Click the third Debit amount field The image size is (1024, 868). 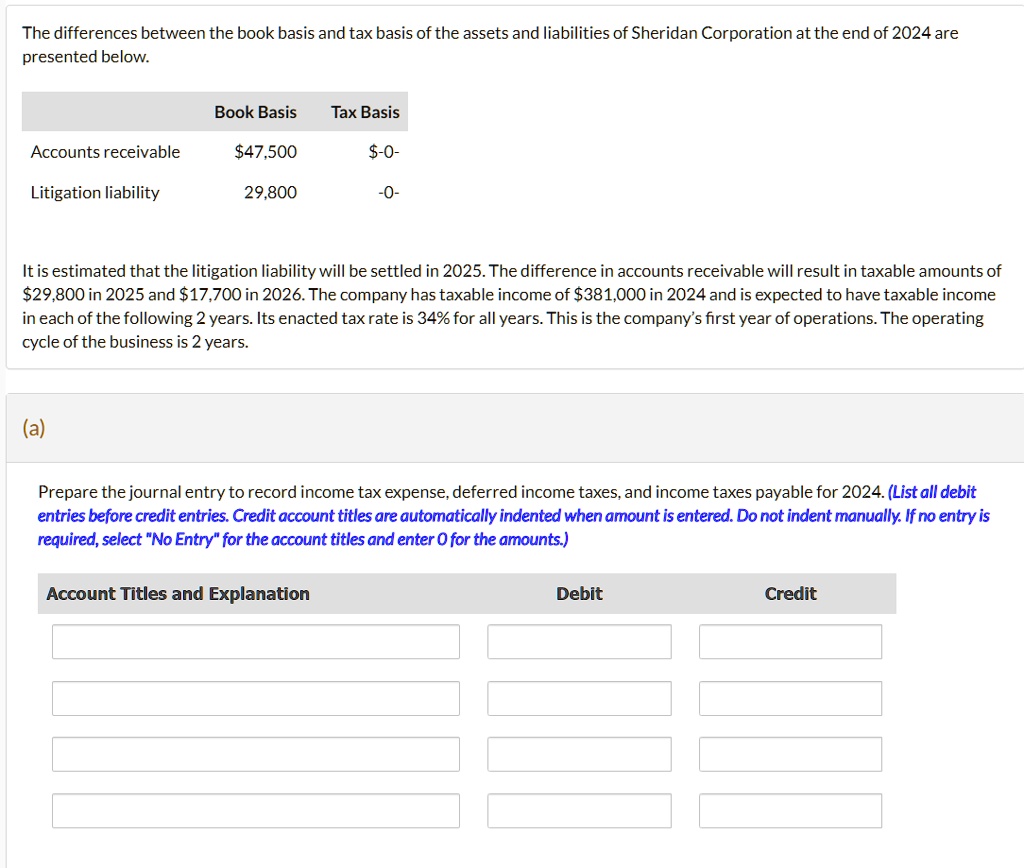pyautogui.click(x=579, y=754)
